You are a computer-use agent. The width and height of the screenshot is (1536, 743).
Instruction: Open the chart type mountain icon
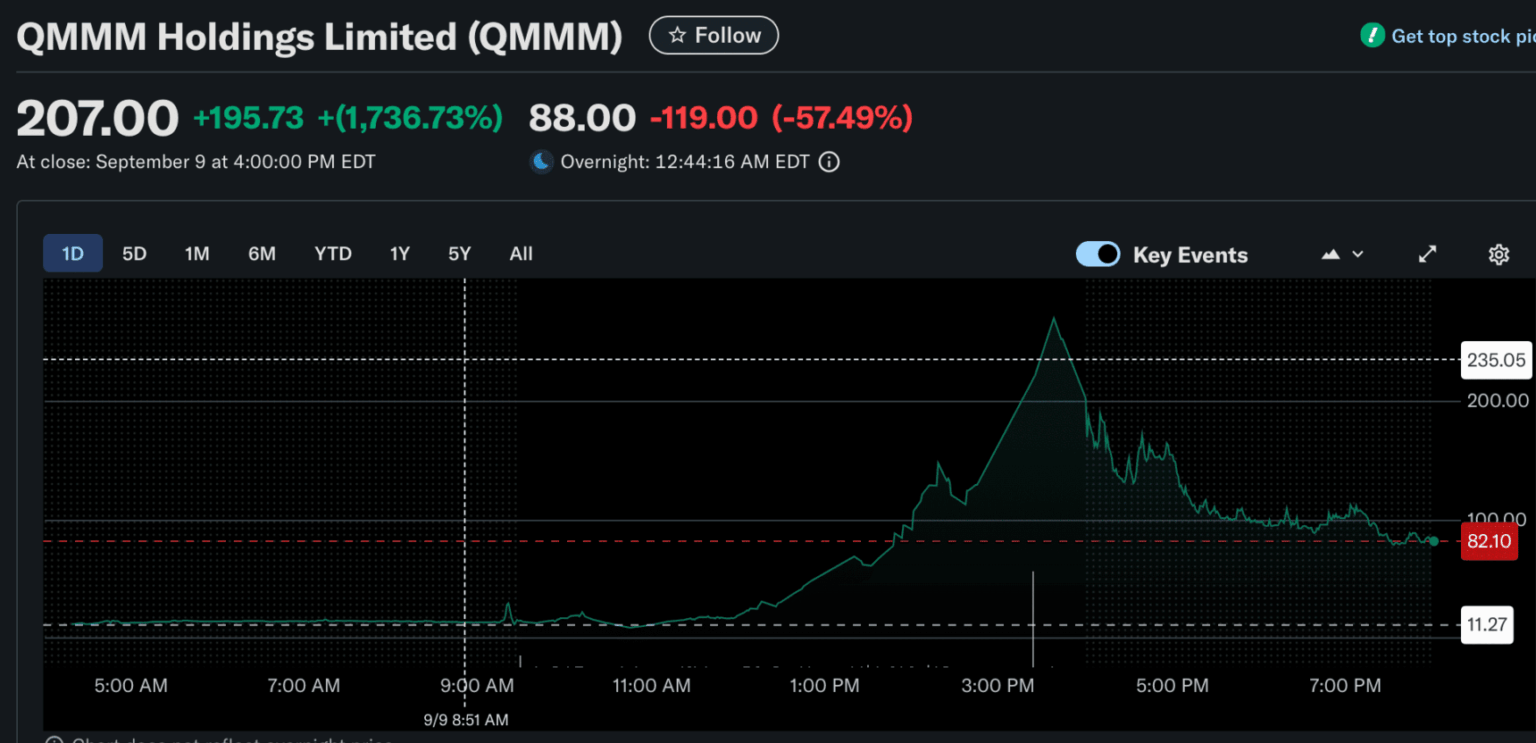click(x=1330, y=254)
